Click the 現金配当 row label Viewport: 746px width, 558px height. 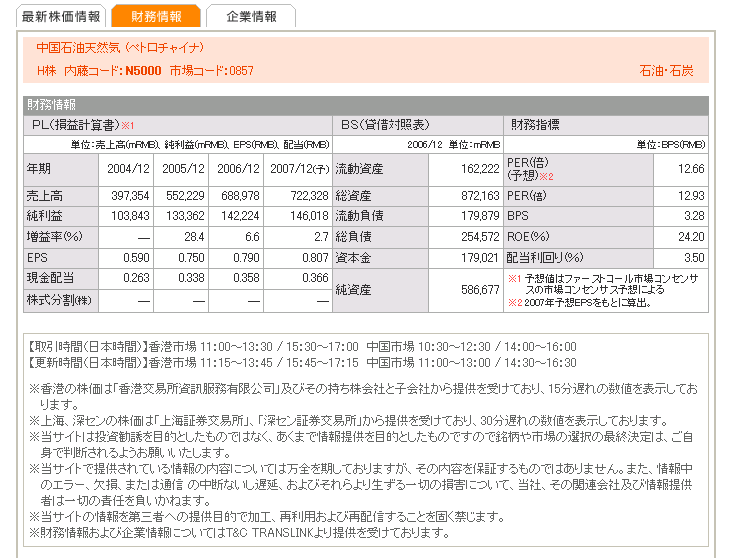[50, 278]
